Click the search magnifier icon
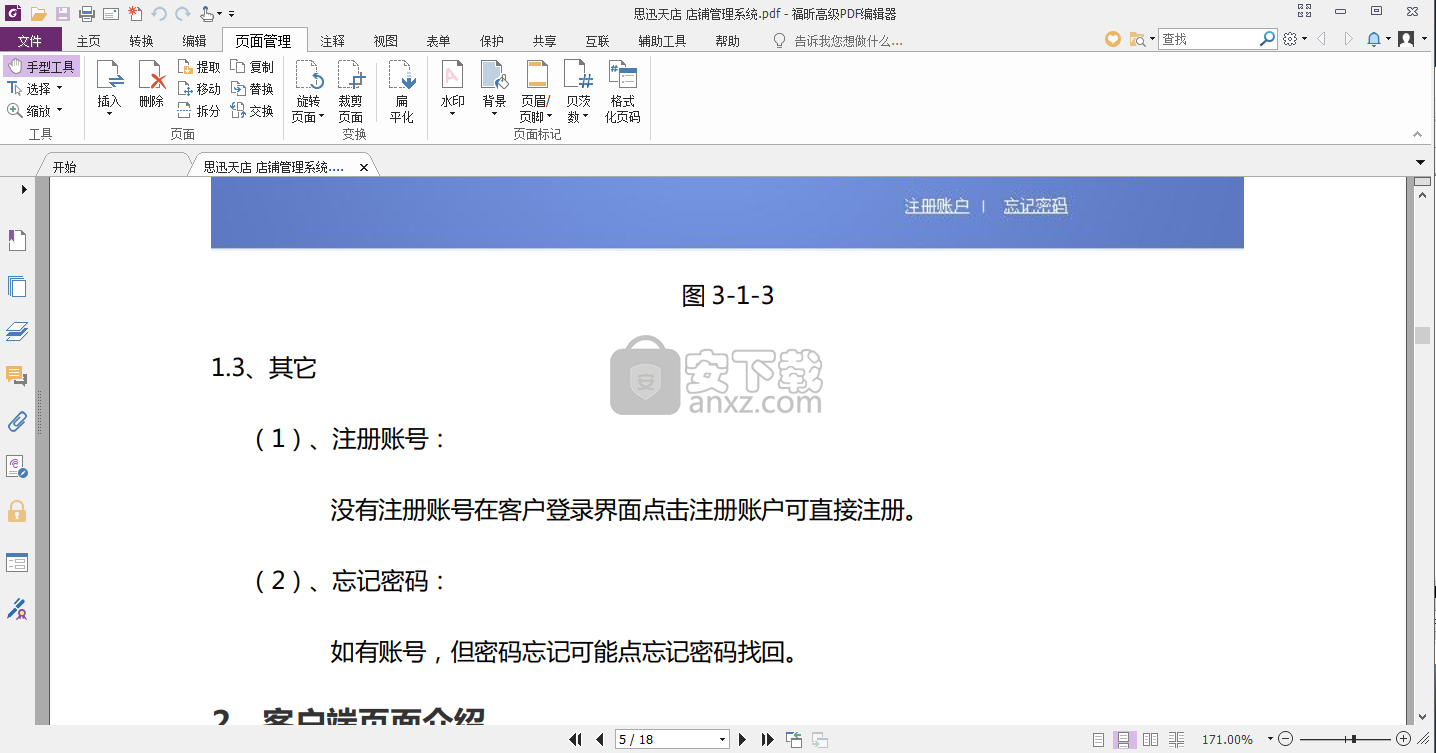Screen dimensions: 1436x753 (x=1267, y=39)
